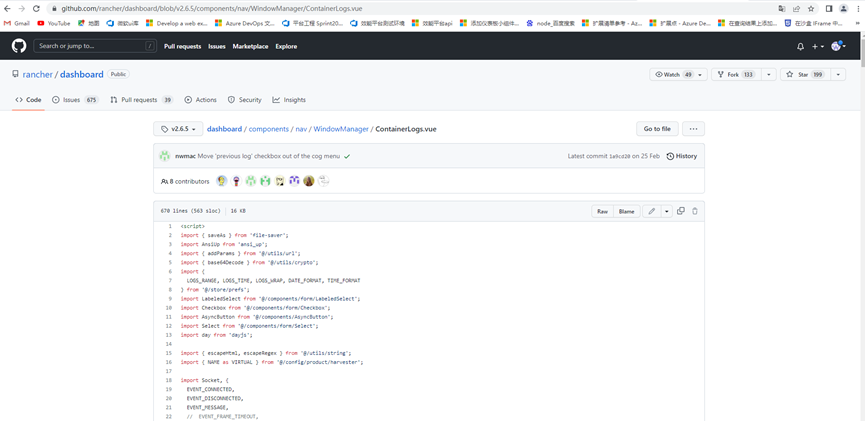The width and height of the screenshot is (865, 421).
Task: Open the notifications bell
Action: click(800, 47)
